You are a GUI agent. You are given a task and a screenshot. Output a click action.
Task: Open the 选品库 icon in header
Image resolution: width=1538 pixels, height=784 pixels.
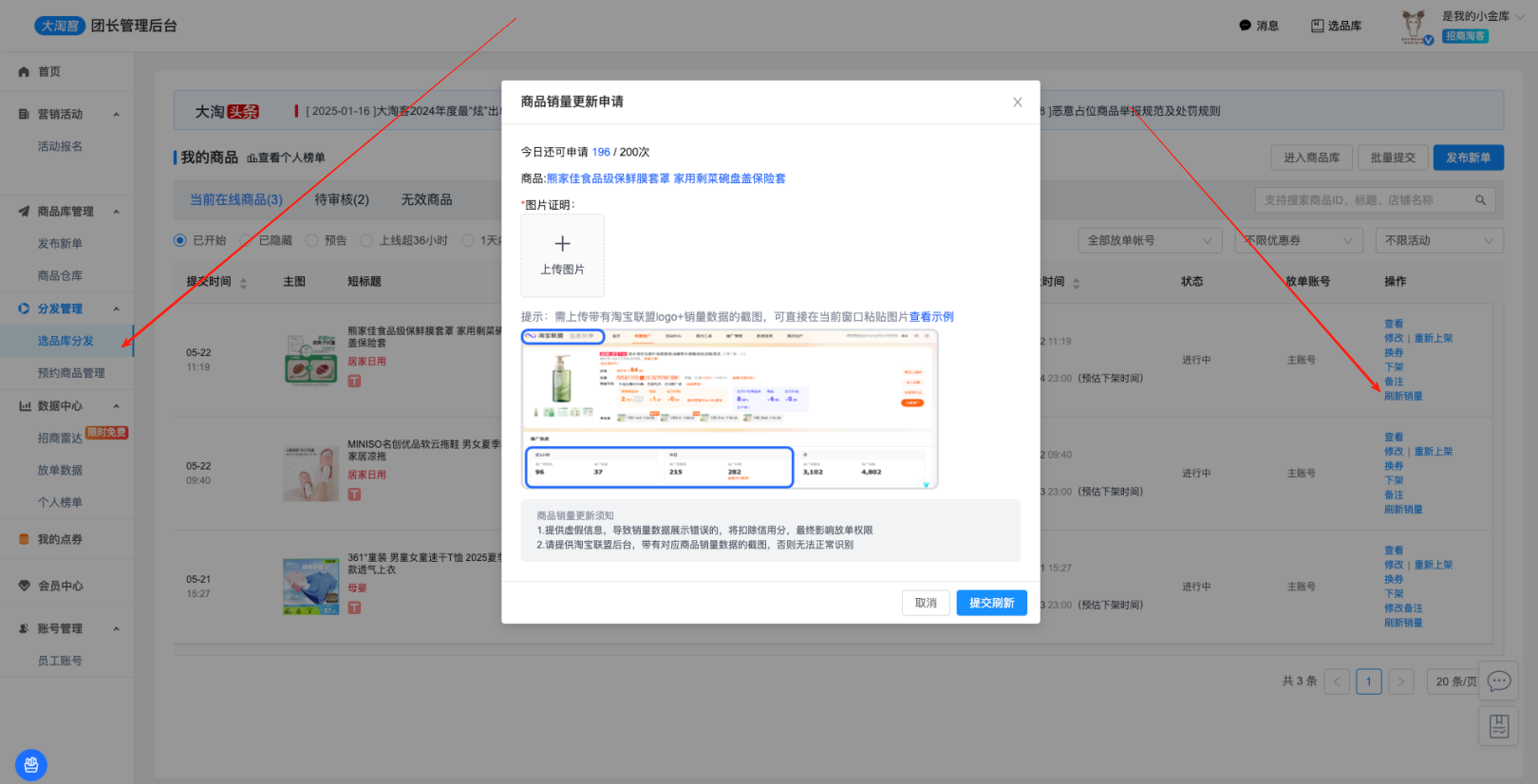[x=1318, y=26]
